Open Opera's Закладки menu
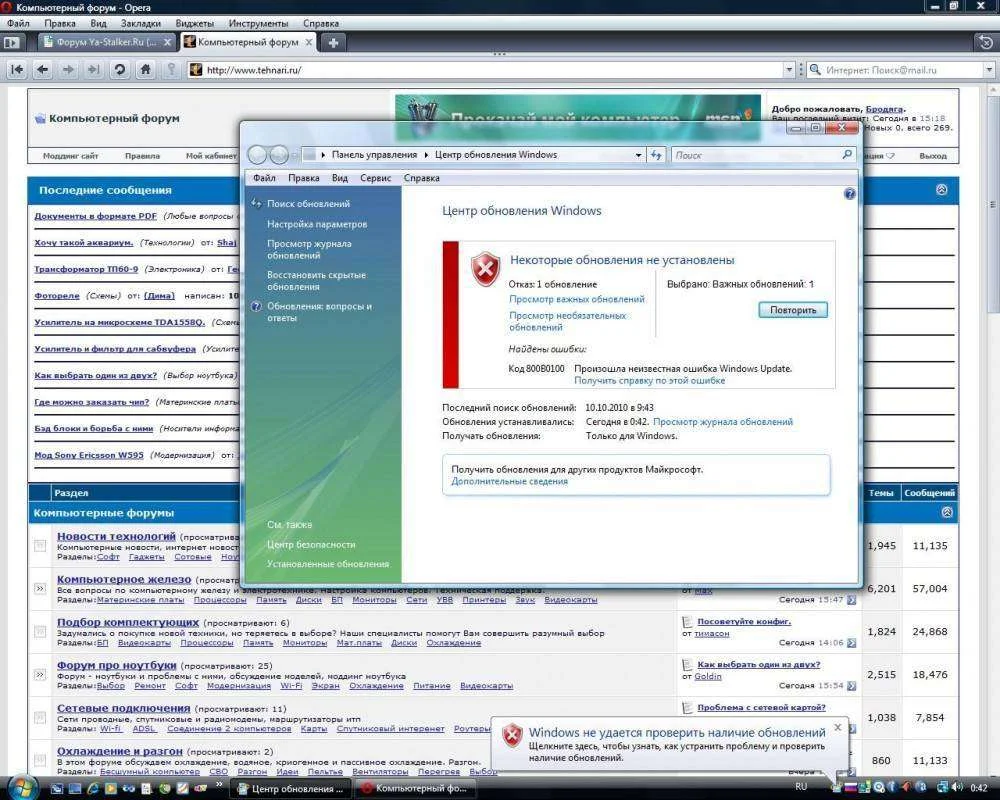 pyautogui.click(x=141, y=23)
